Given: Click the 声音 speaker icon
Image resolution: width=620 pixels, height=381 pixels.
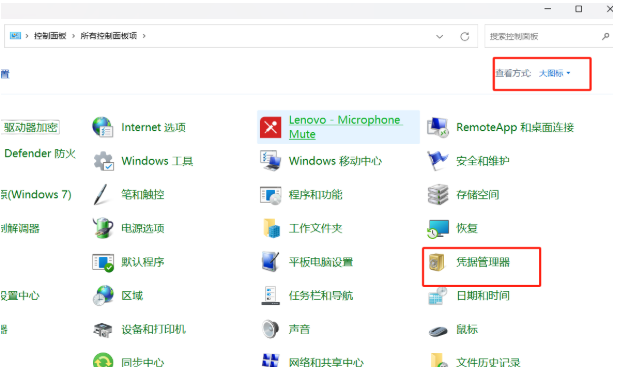Looking at the screenshot, I should [x=270, y=329].
